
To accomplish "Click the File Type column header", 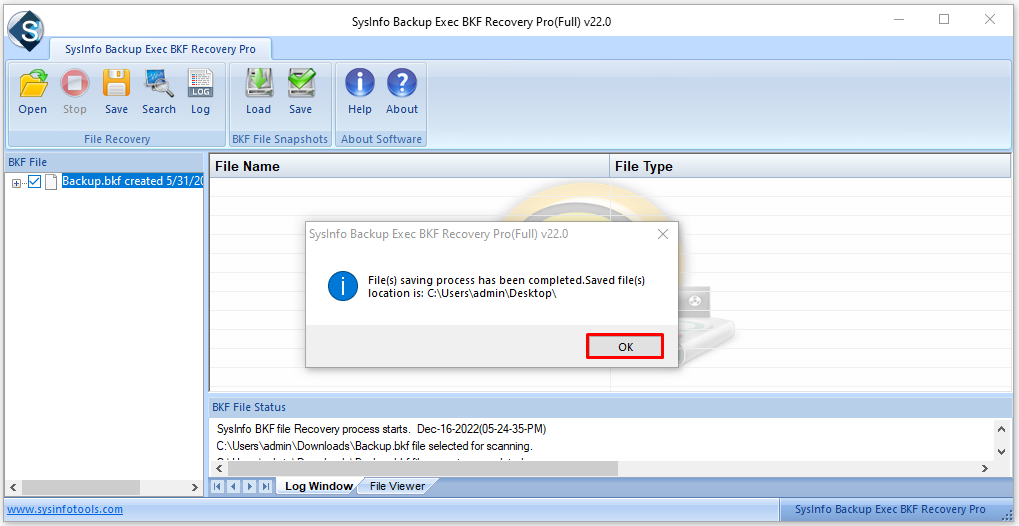I will pos(811,166).
